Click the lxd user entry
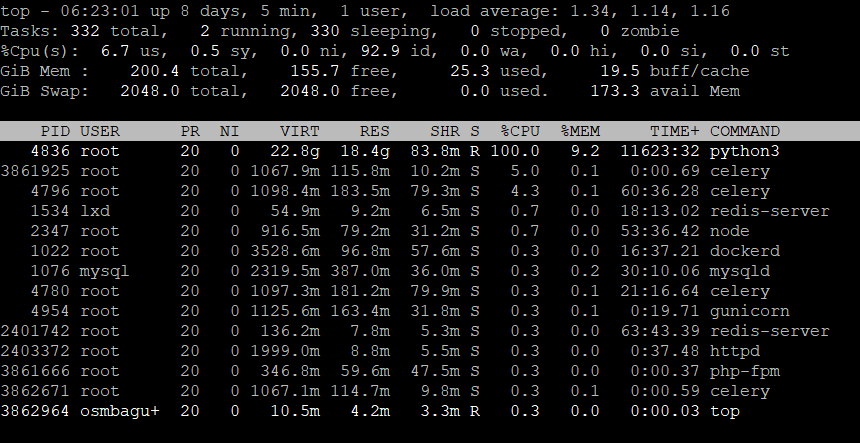The width and height of the screenshot is (860, 443). (x=95, y=211)
